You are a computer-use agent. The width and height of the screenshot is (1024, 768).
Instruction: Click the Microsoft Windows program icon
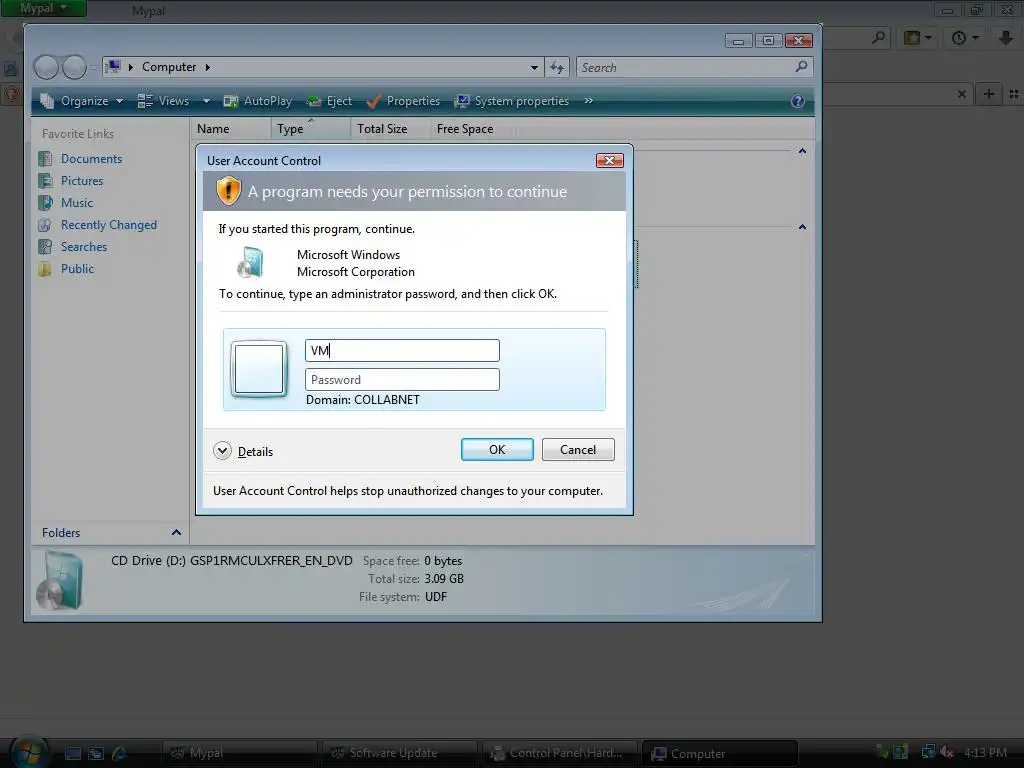click(x=250, y=263)
